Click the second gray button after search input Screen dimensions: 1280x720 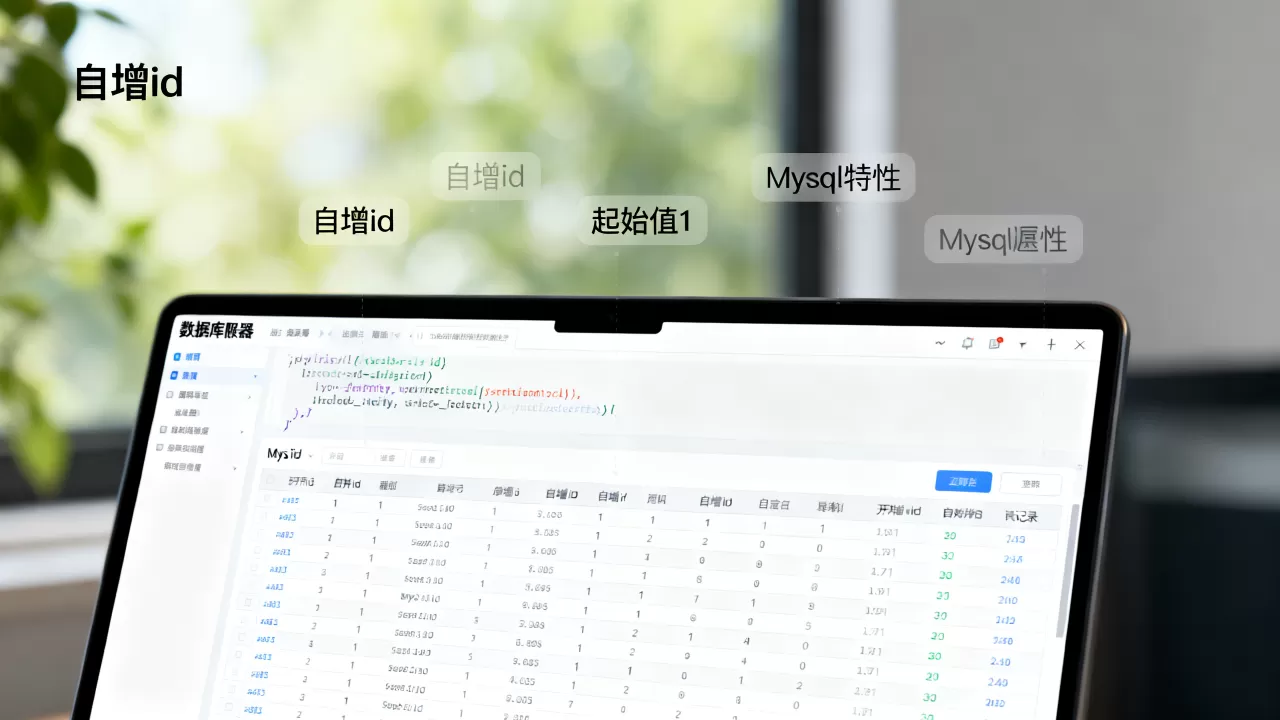[427, 459]
